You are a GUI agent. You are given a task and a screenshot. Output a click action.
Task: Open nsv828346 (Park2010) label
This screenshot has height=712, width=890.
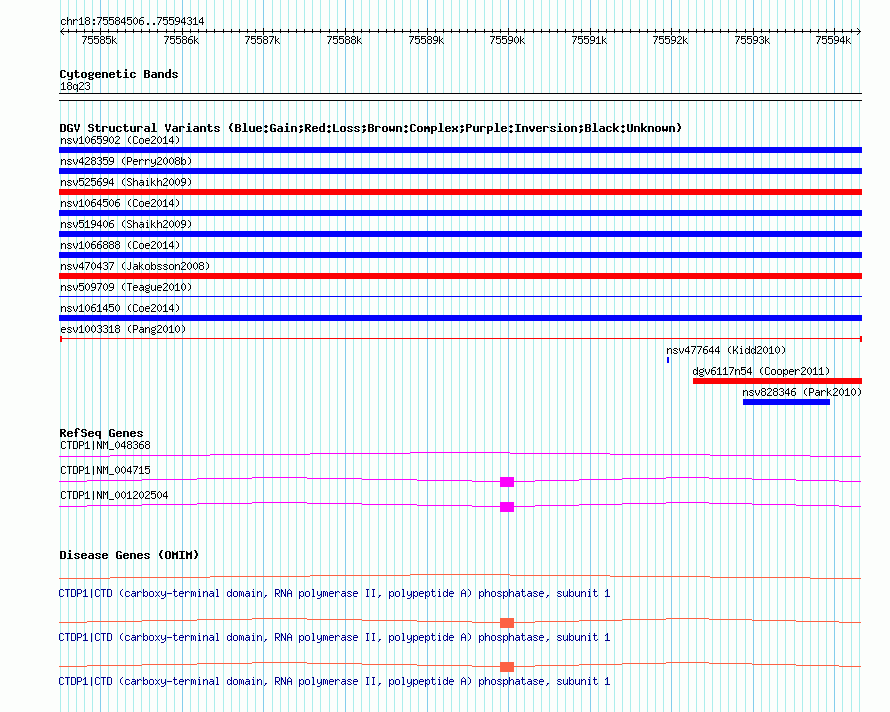click(x=802, y=392)
